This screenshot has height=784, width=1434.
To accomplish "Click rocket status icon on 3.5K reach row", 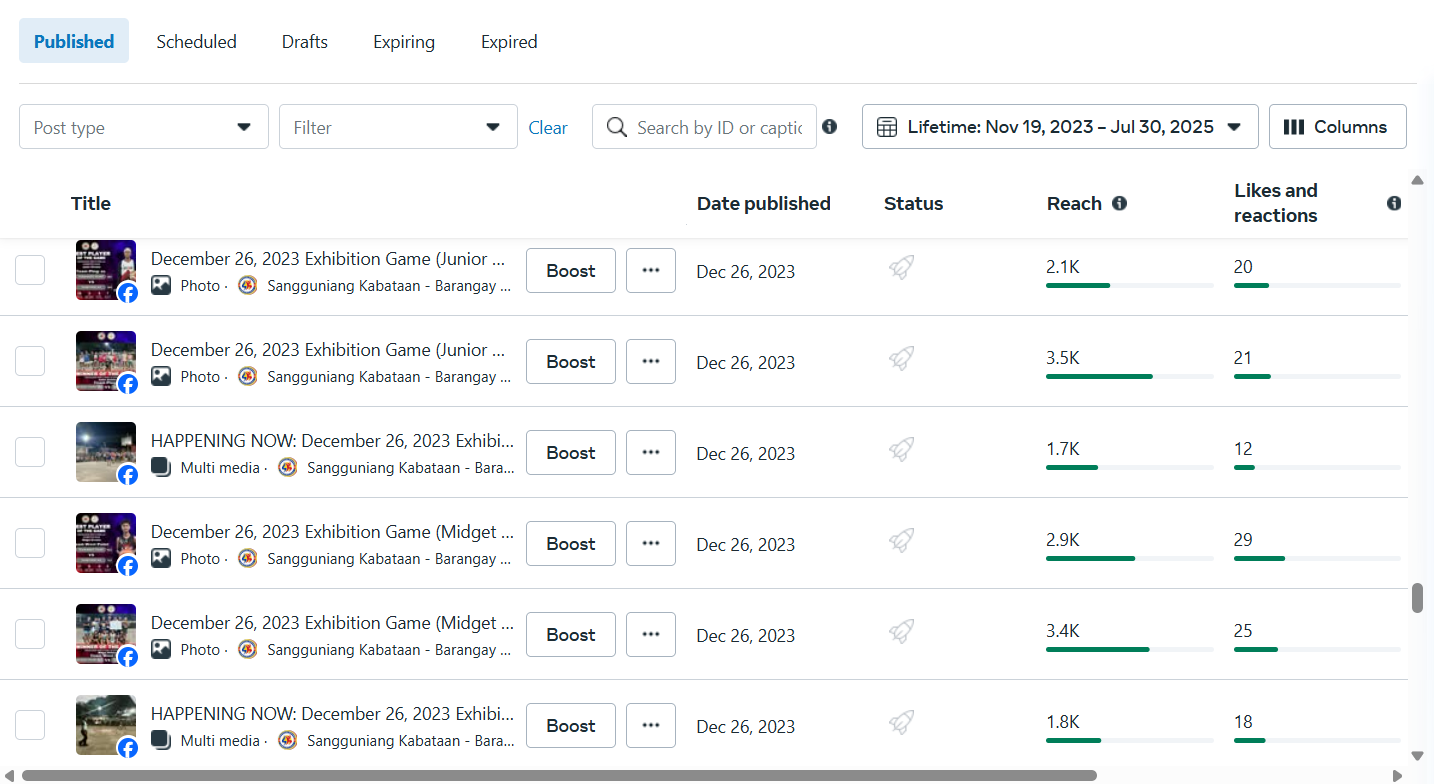I will [901, 359].
